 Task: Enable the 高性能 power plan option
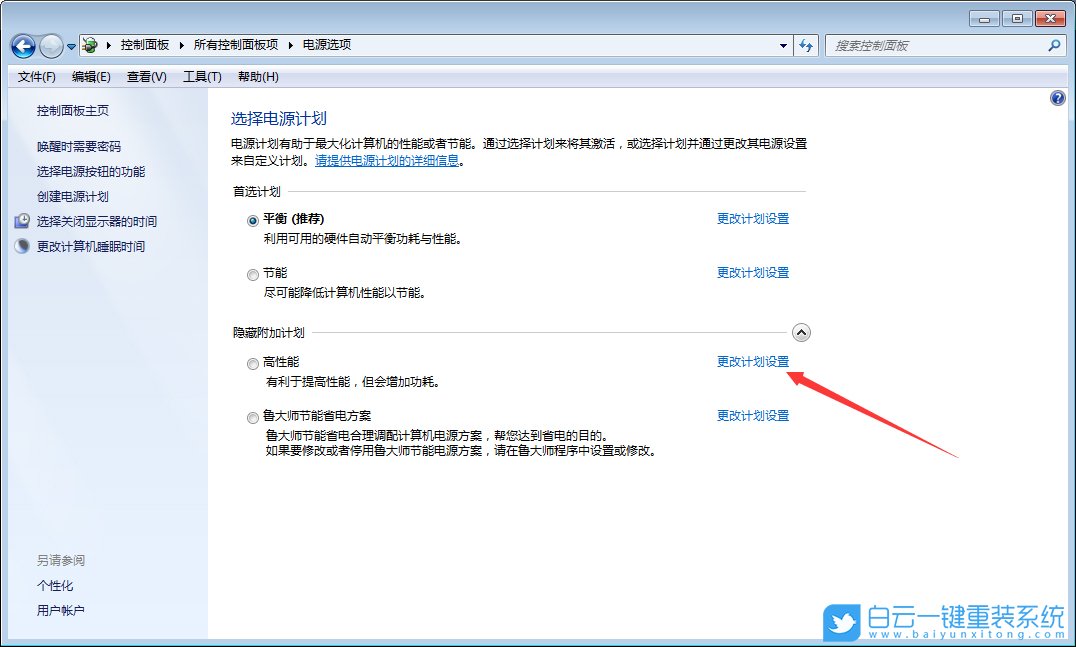click(x=252, y=363)
